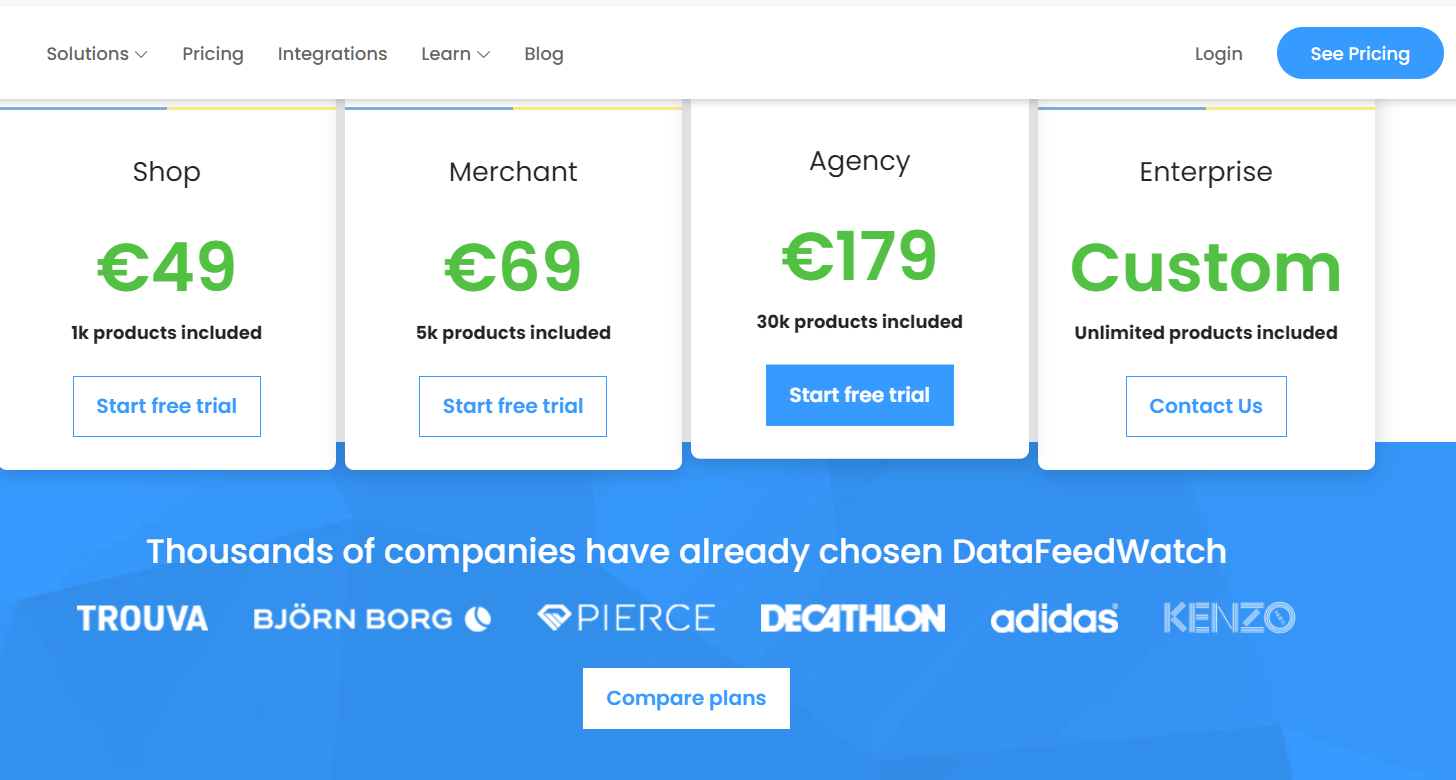Viewport: 1456px width, 780px height.
Task: Expand the Learn dropdown chevron
Action: click(483, 54)
